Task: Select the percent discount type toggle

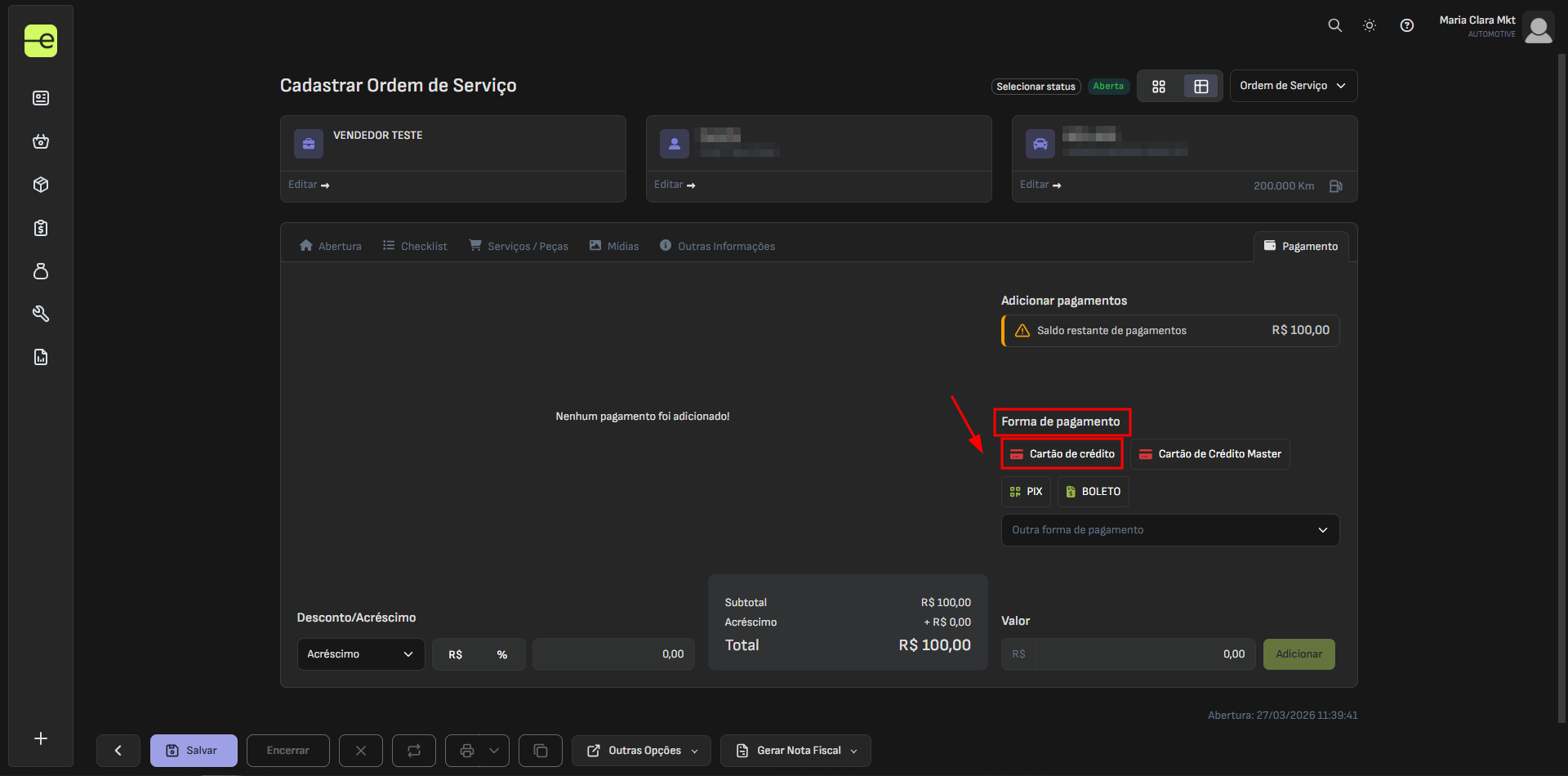Action: point(501,654)
